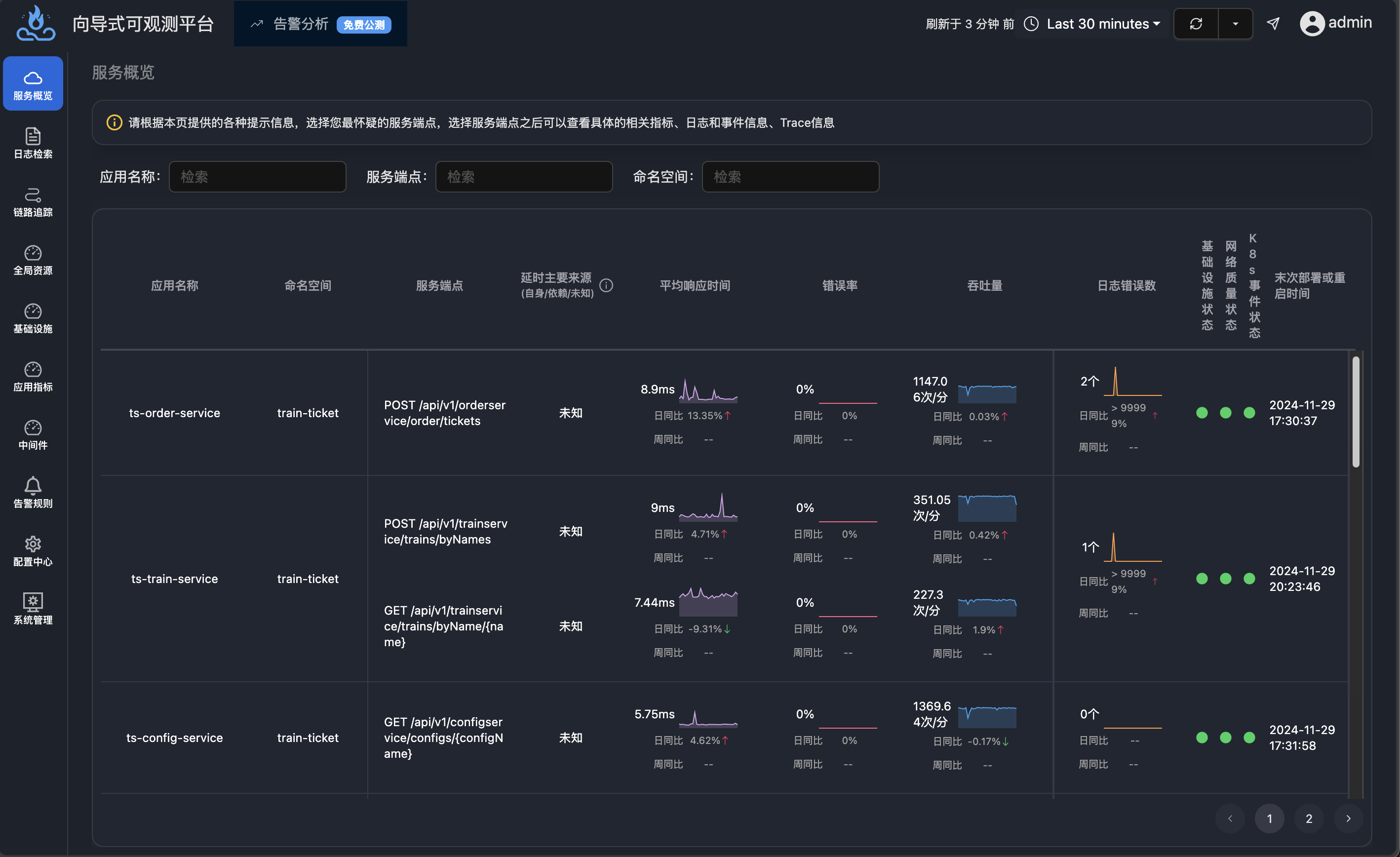Click the ts-train-service application name
1400x857 pixels.
(174, 579)
